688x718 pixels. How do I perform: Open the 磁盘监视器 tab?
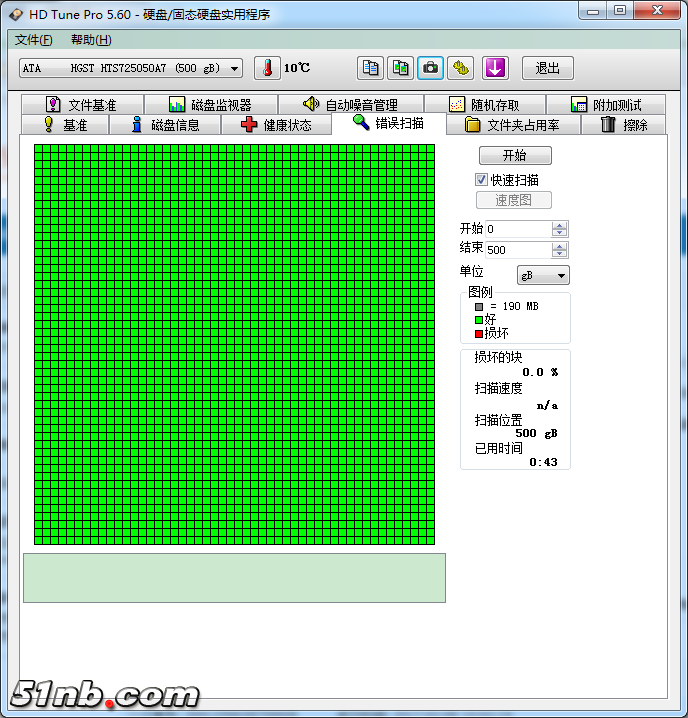click(x=210, y=105)
